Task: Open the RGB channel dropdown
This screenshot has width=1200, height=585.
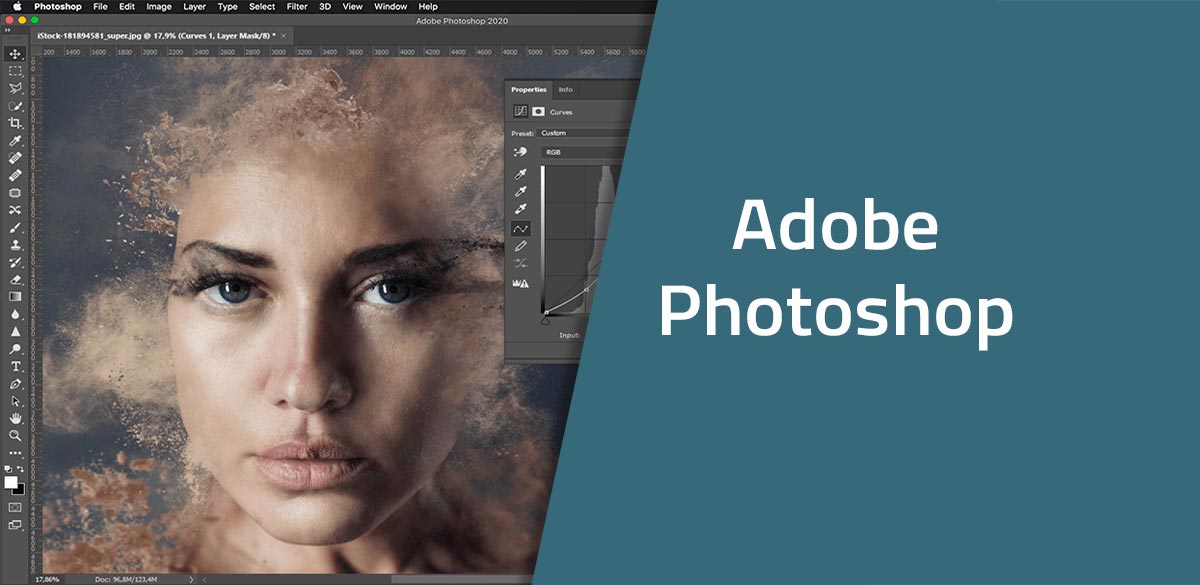Action: pyautogui.click(x=581, y=152)
